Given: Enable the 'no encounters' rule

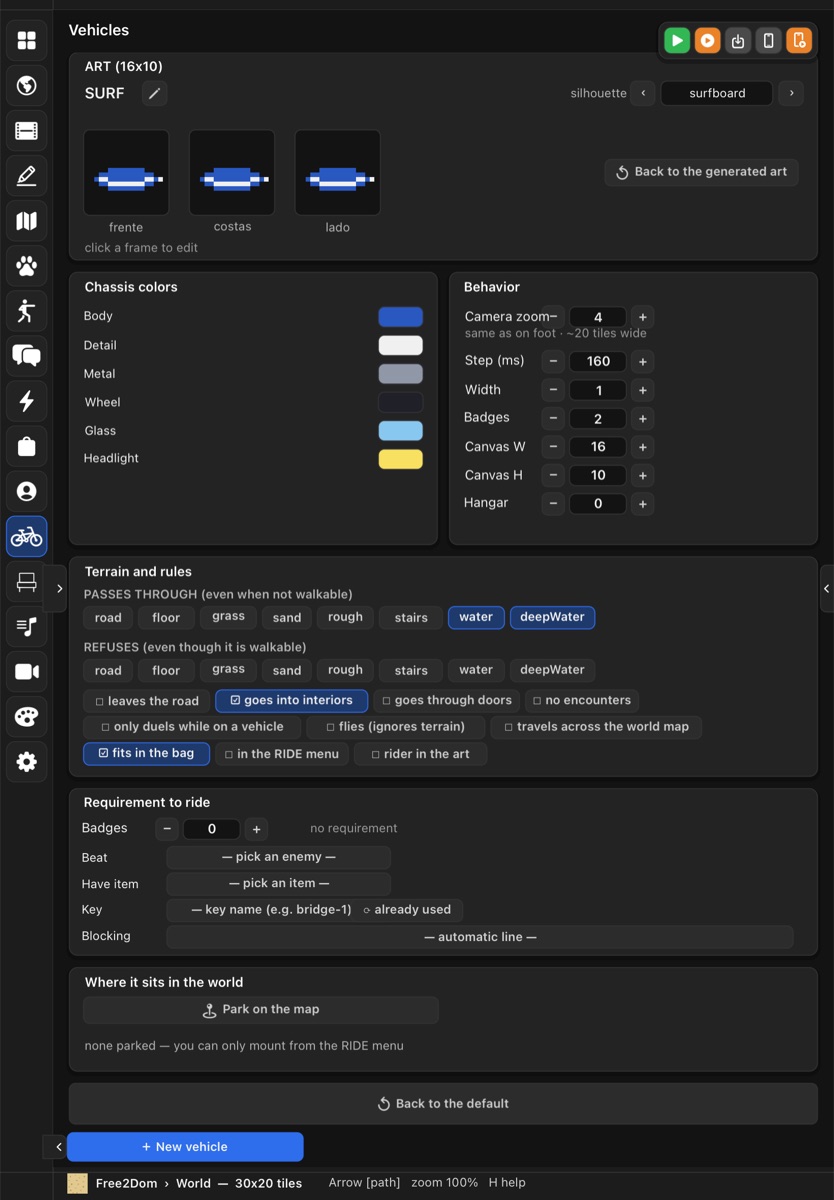Looking at the screenshot, I should pyautogui.click(x=582, y=701).
